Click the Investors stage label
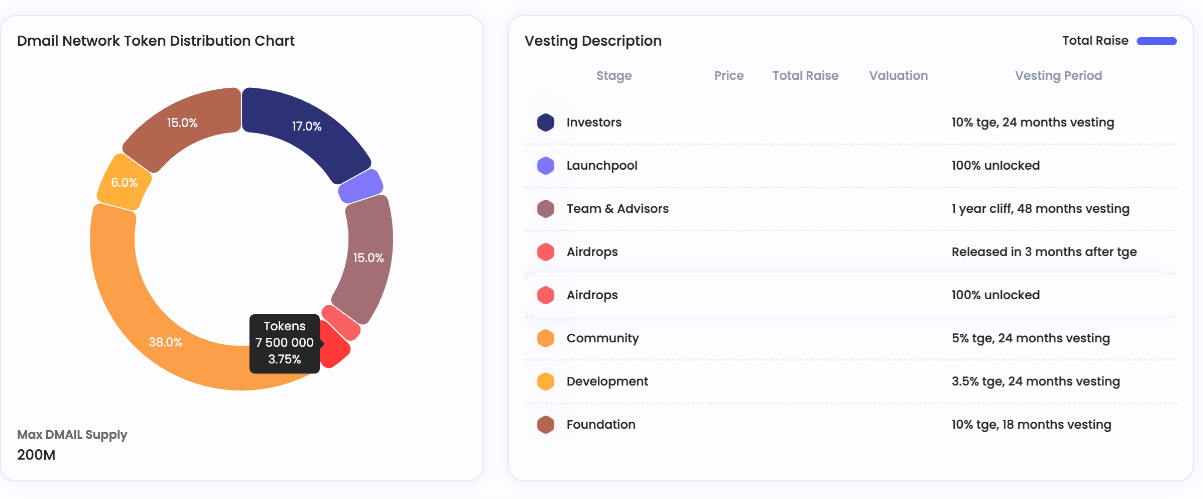Image resolution: width=1203 pixels, height=499 pixels. click(594, 123)
